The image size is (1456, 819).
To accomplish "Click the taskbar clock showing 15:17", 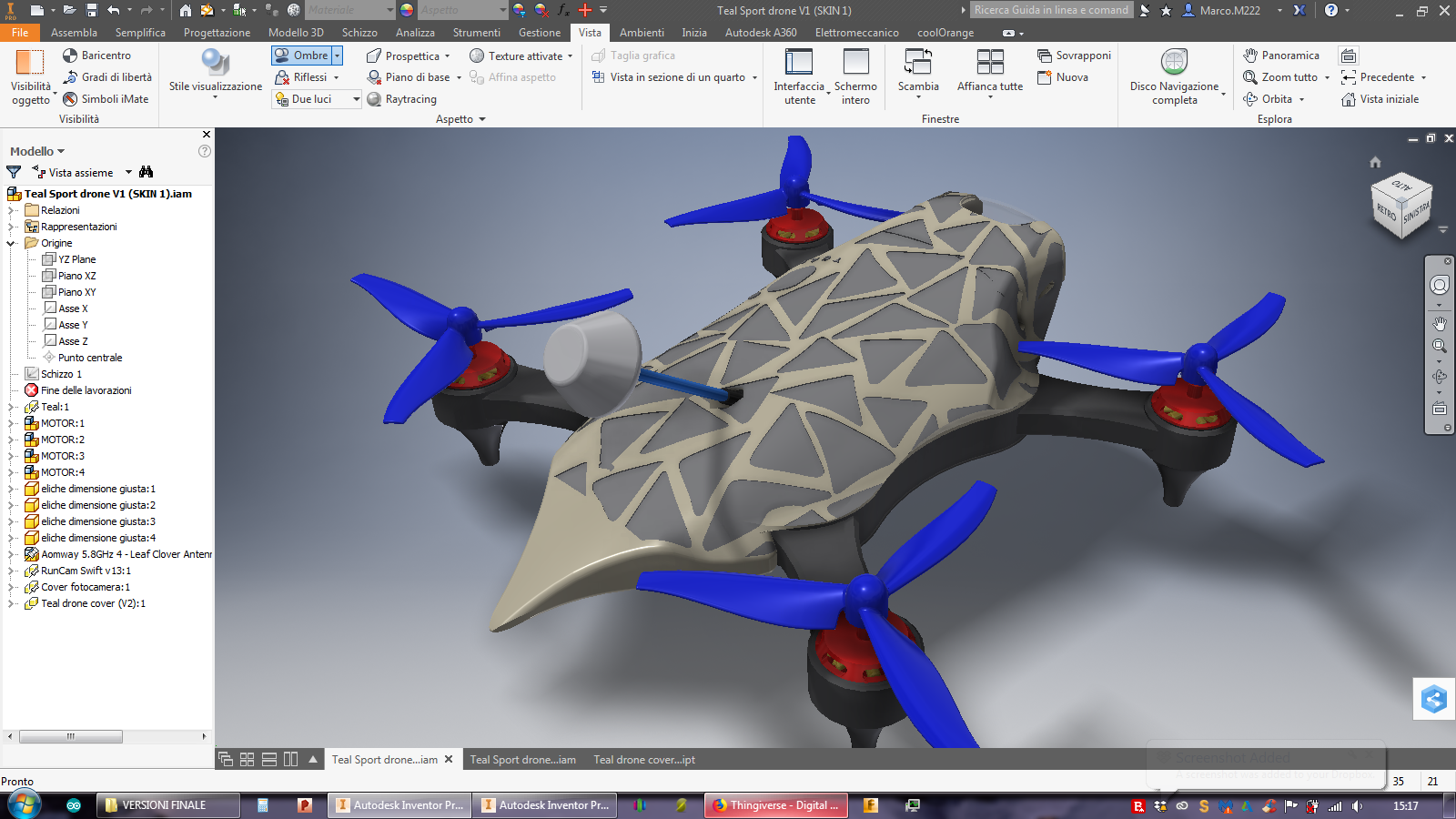I will click(x=1406, y=805).
